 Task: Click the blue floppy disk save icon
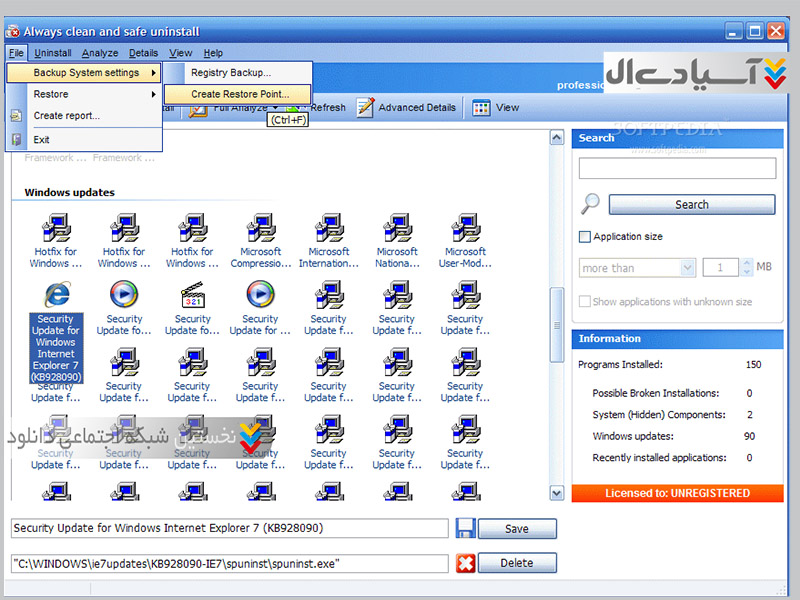(x=465, y=529)
